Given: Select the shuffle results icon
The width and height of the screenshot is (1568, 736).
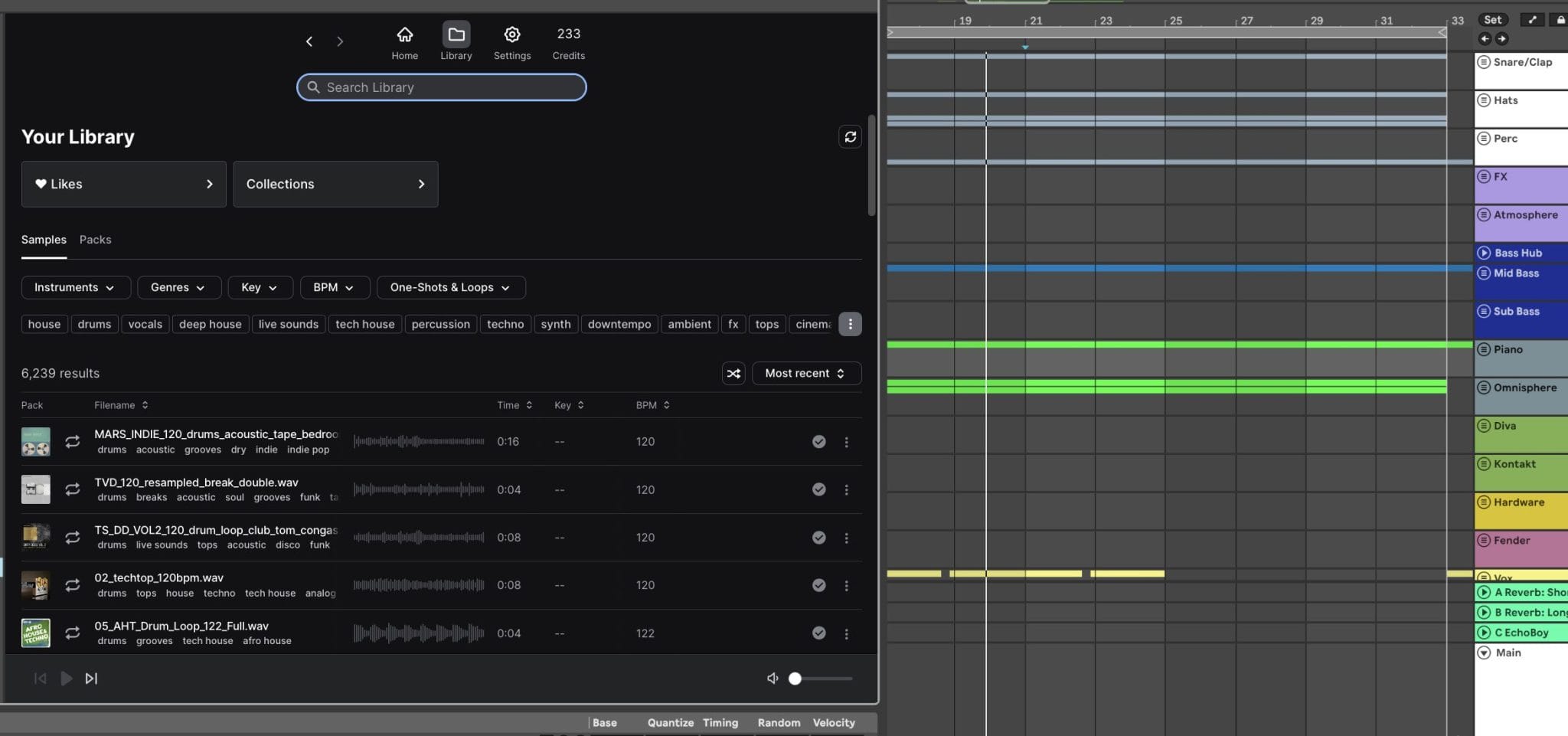Looking at the screenshot, I should pyautogui.click(x=733, y=373).
